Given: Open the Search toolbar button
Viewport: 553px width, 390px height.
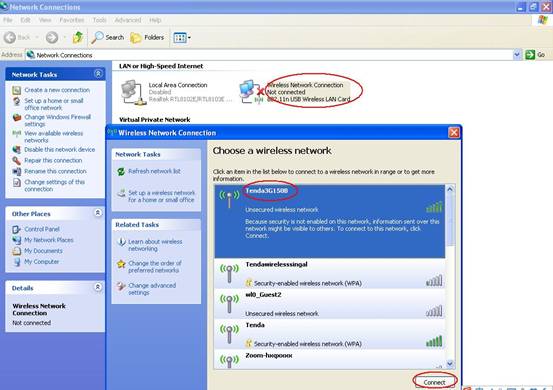Looking at the screenshot, I should click(108, 37).
